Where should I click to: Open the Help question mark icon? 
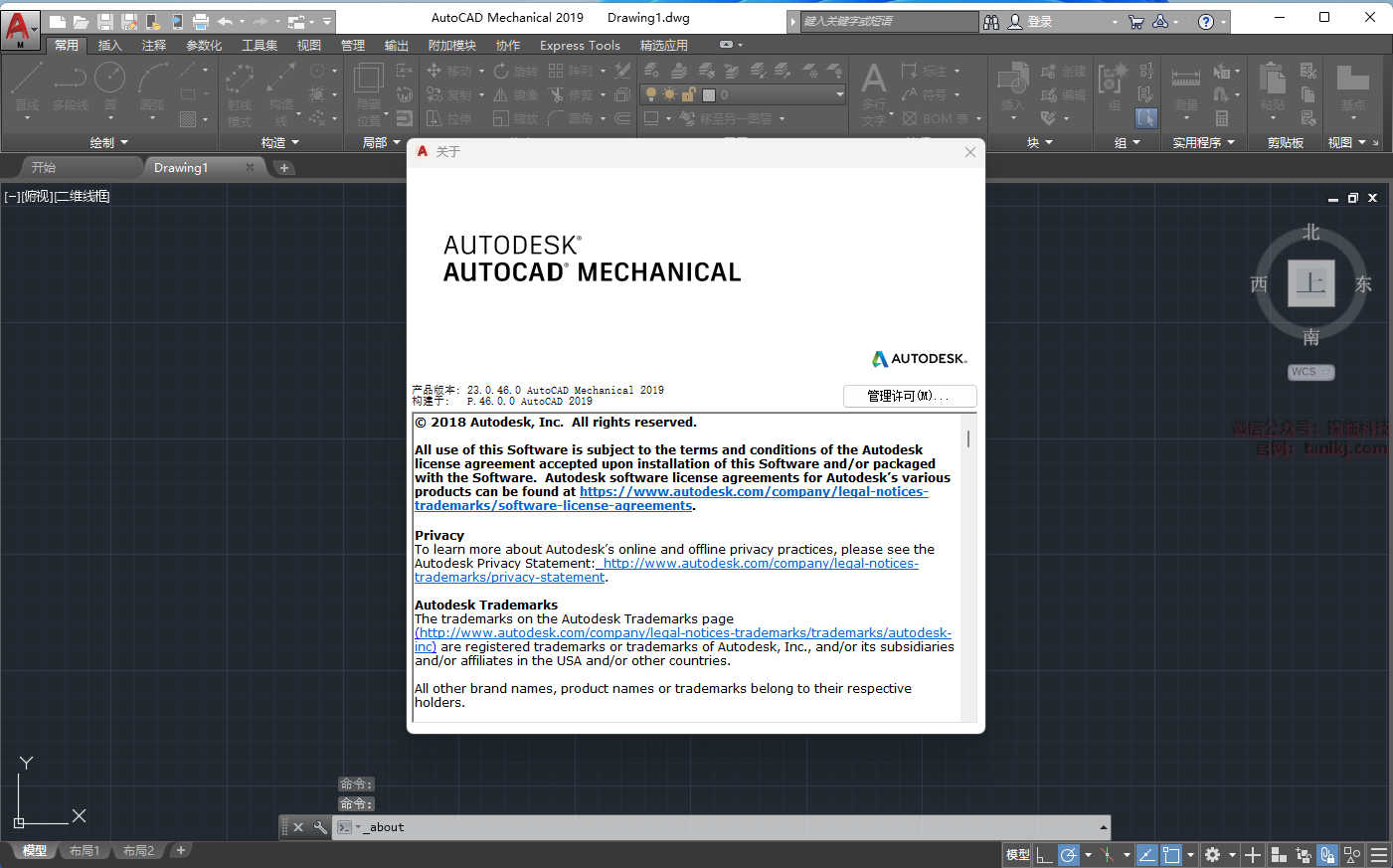coord(1205,21)
